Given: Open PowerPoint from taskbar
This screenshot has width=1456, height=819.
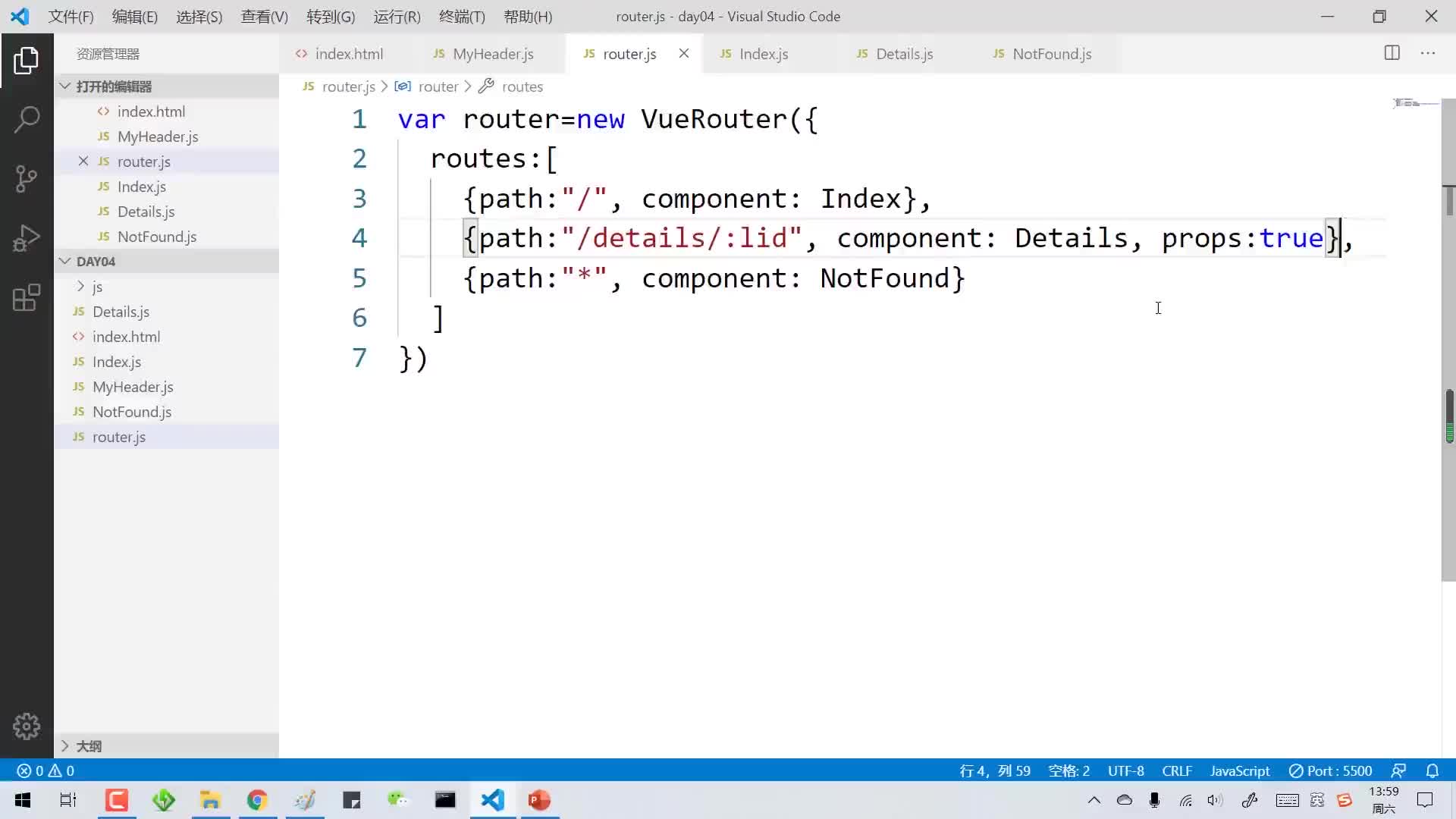Looking at the screenshot, I should click(539, 800).
